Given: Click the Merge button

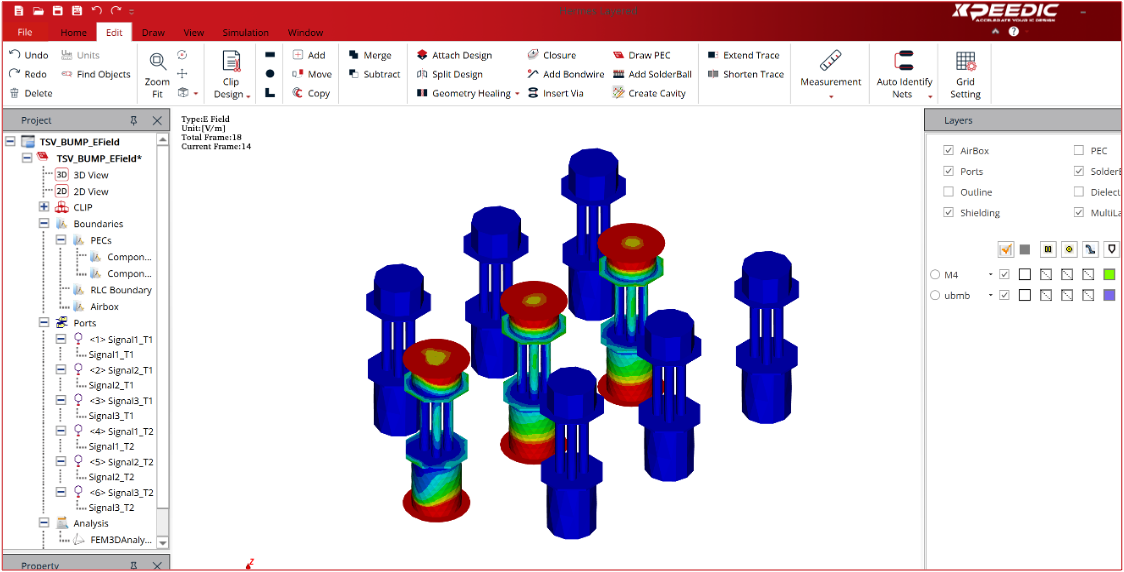Looking at the screenshot, I should (x=369, y=56).
